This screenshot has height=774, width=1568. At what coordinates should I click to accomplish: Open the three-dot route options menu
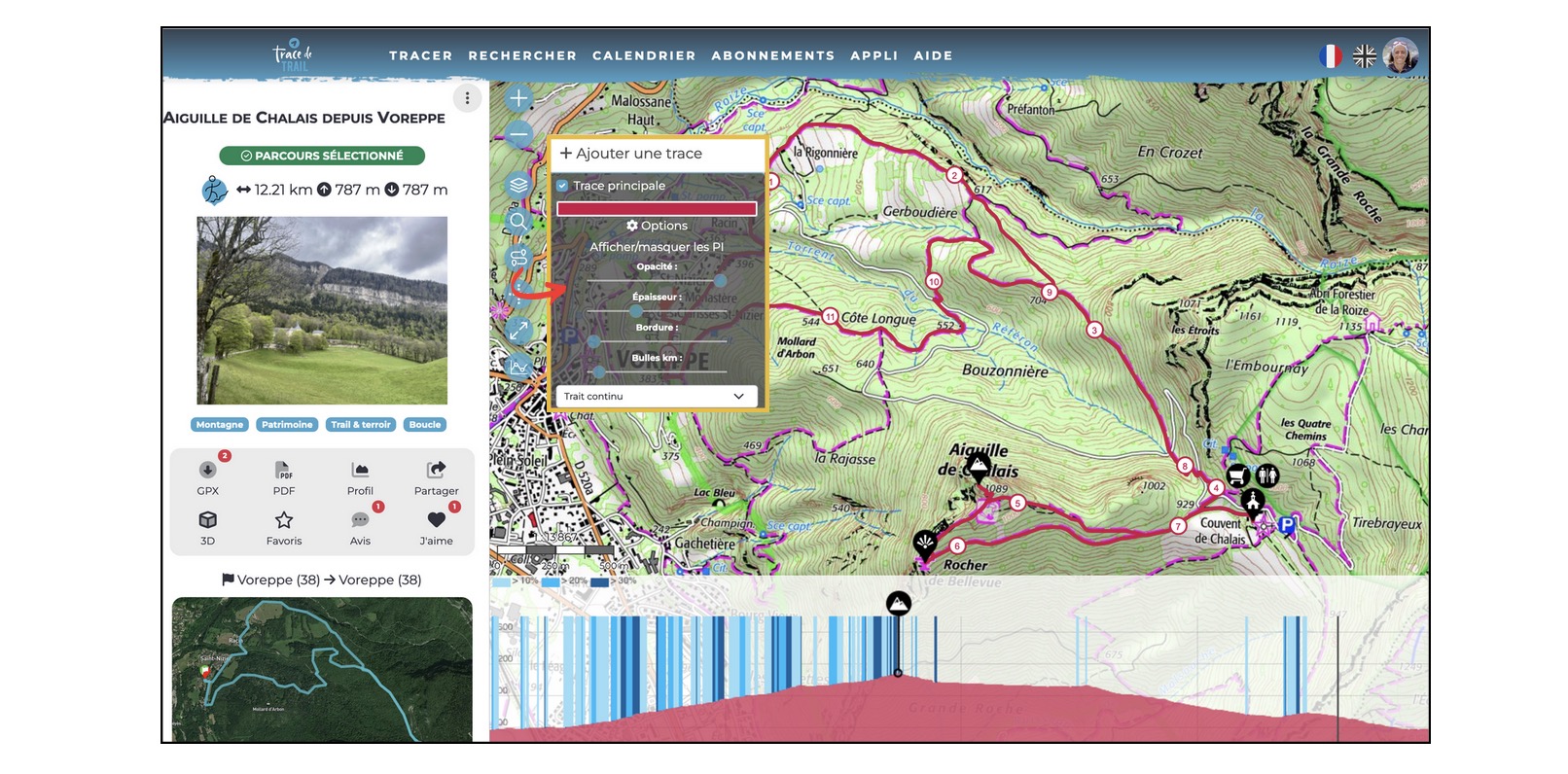coord(467,98)
